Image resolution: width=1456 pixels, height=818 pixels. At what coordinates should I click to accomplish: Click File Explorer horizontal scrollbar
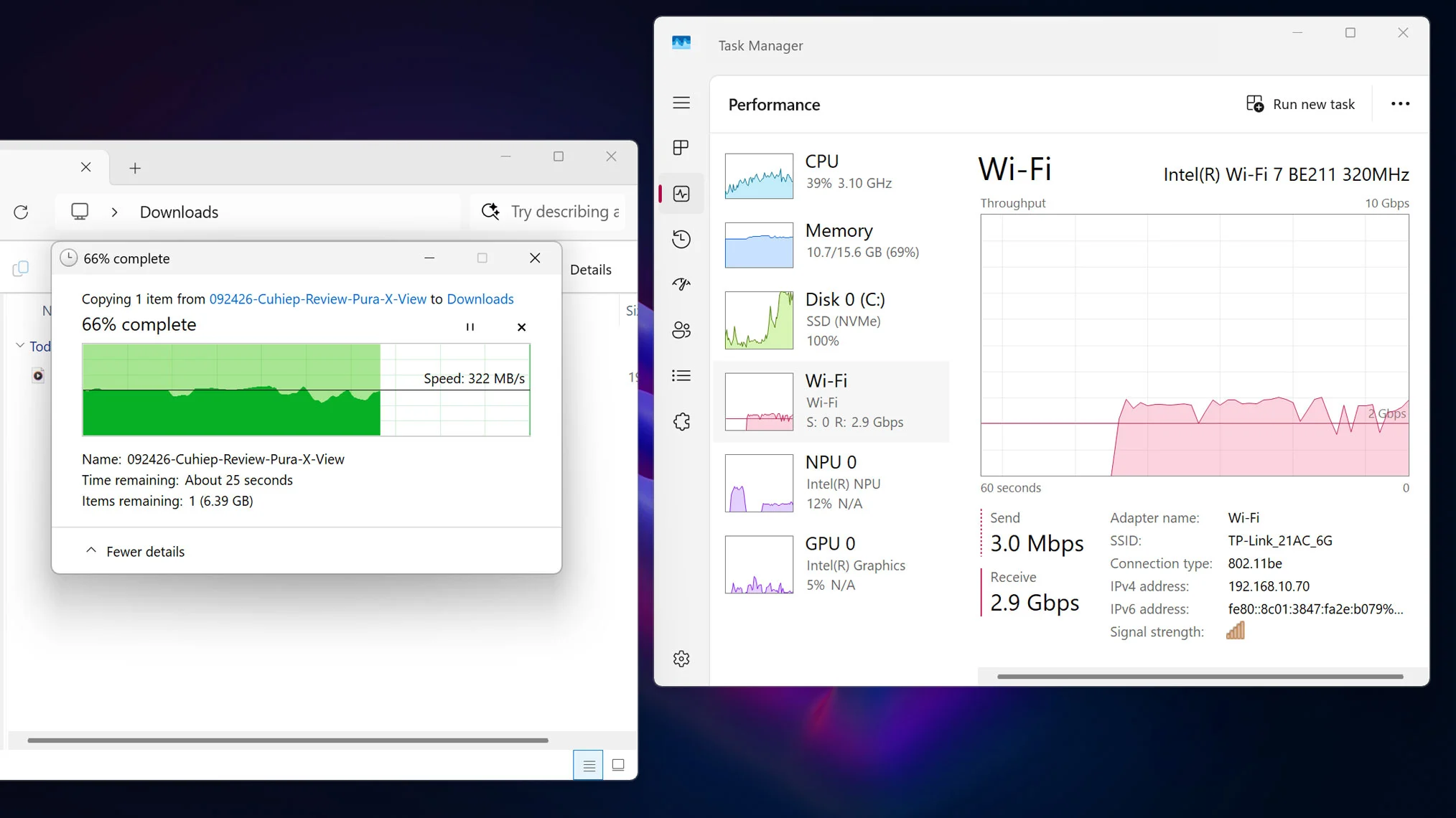[288, 740]
